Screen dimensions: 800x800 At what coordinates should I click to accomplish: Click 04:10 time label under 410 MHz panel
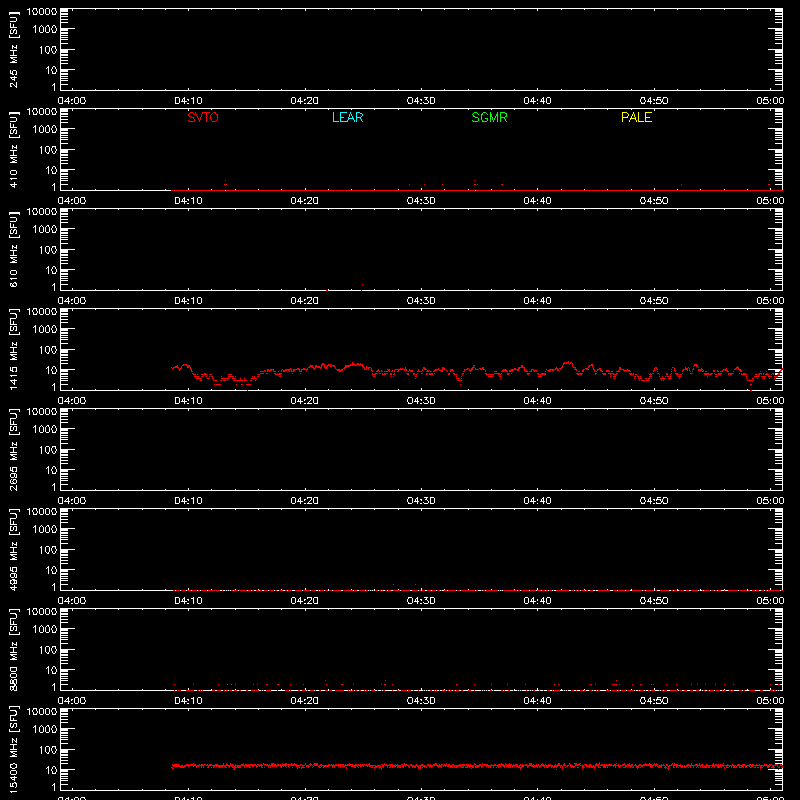188,201
